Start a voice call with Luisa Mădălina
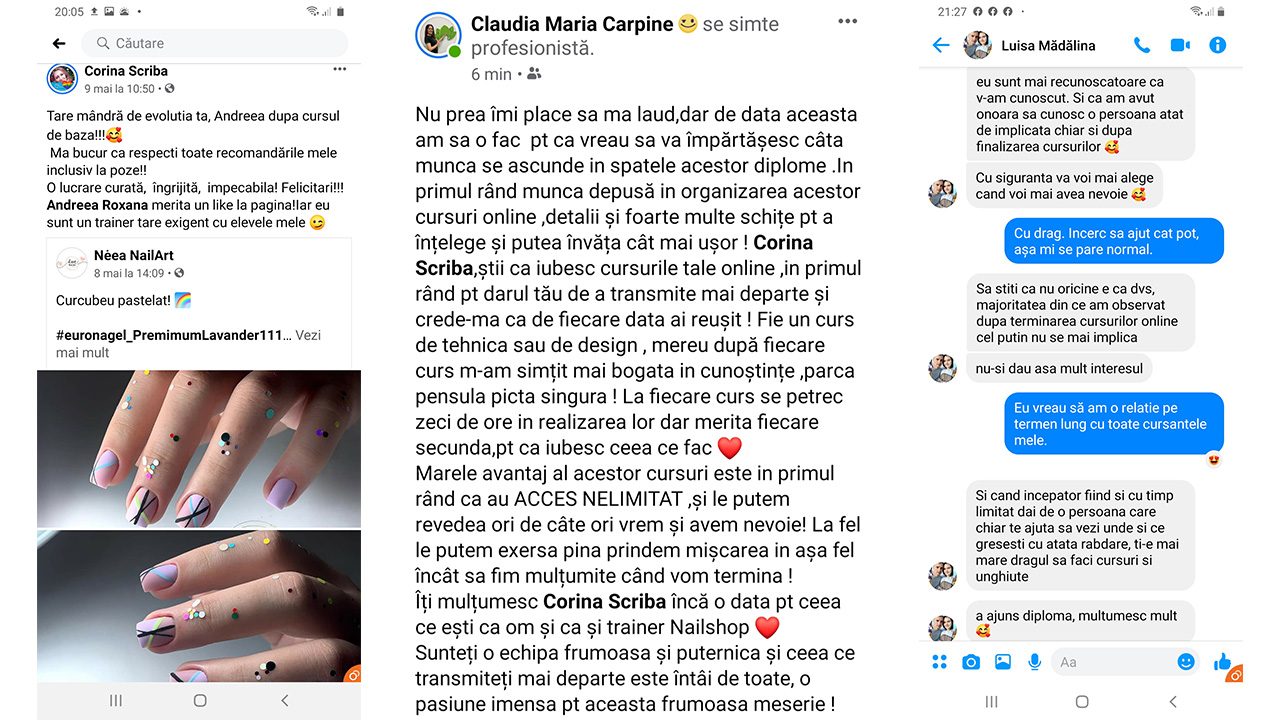 1142,45
